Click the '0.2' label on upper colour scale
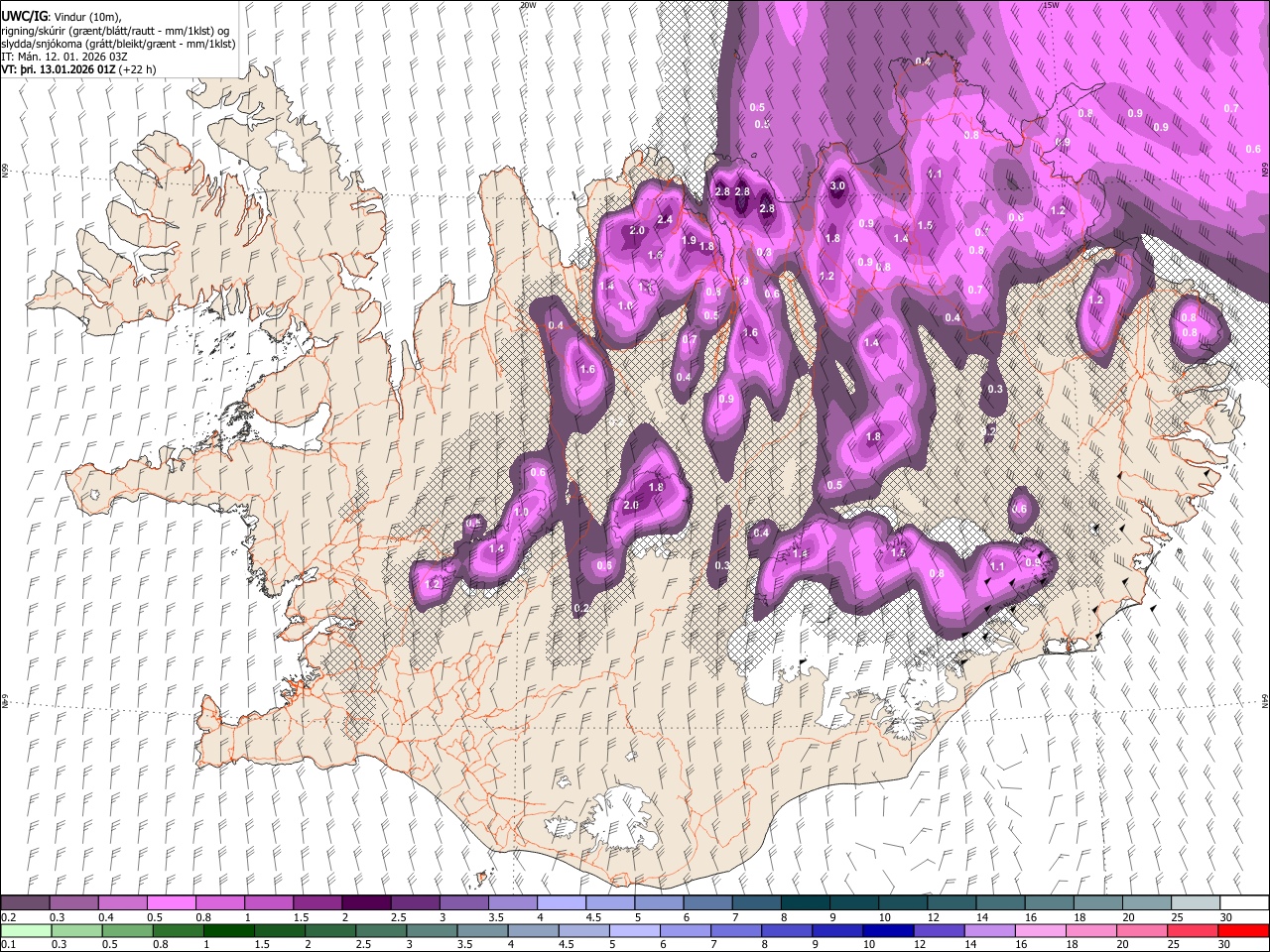 click(x=8, y=917)
